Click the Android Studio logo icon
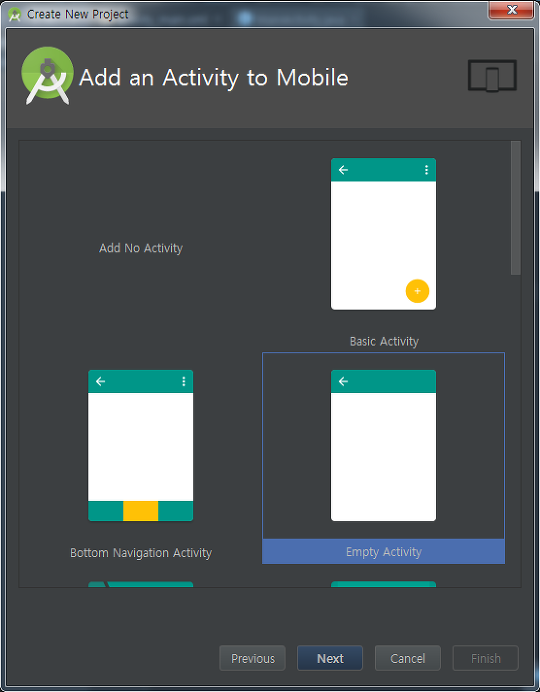 (47, 75)
